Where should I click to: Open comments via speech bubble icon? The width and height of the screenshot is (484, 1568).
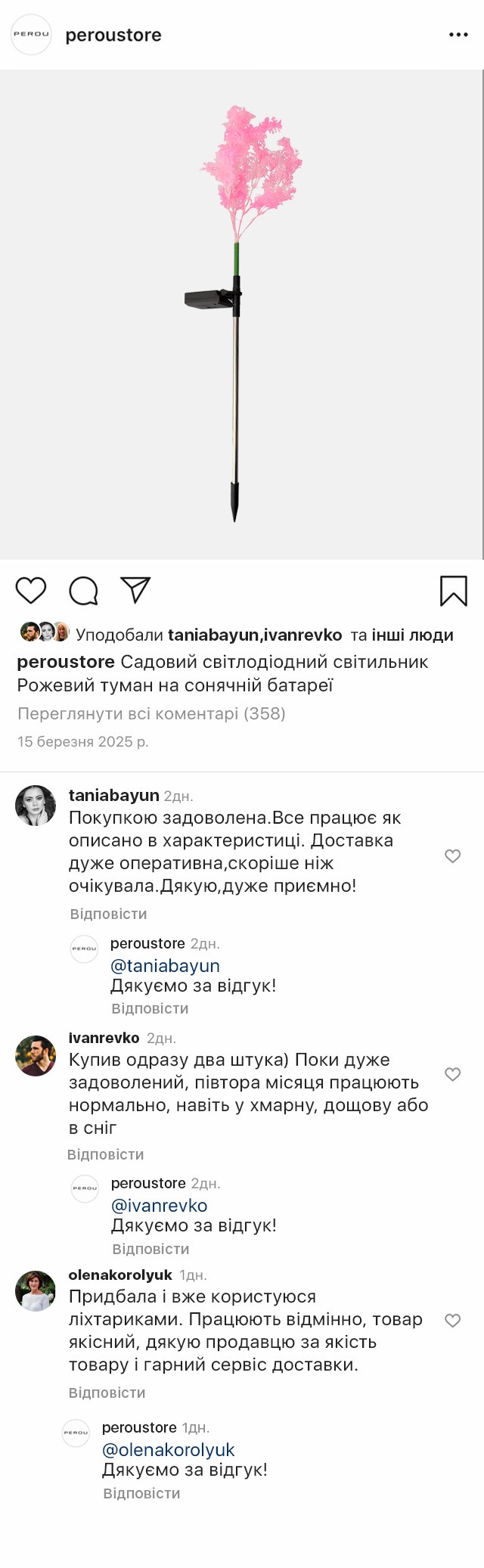[x=83, y=591]
